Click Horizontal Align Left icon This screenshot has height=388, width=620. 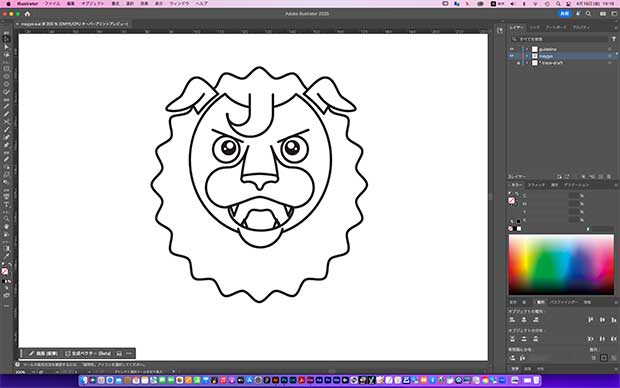512,320
